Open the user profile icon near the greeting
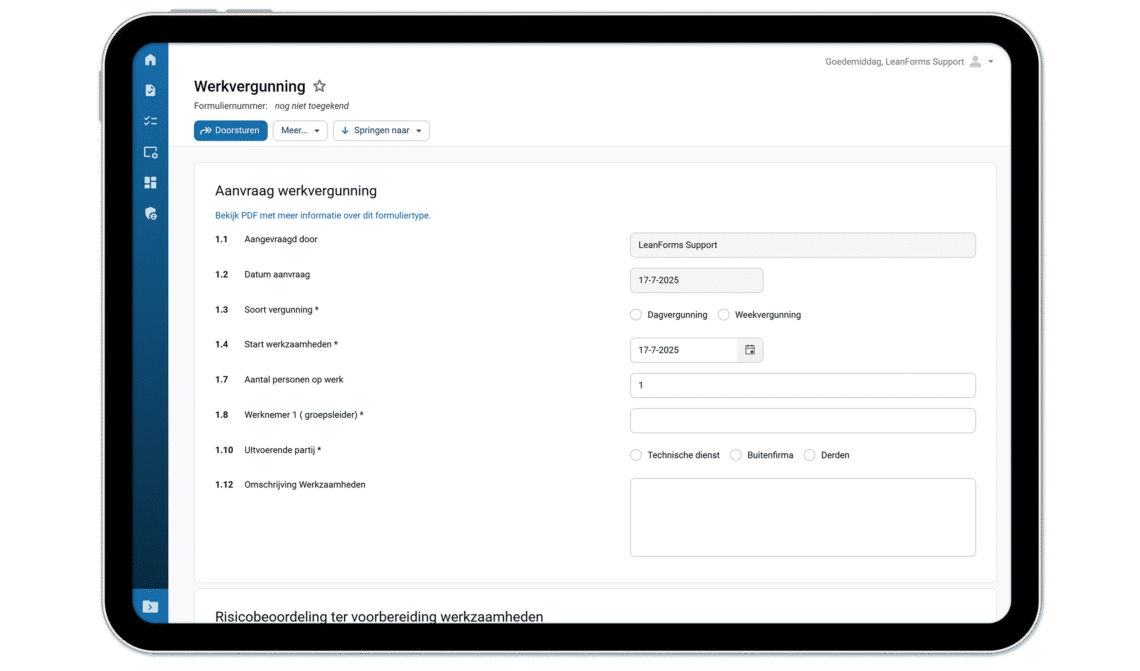1140x671 pixels. coord(974,61)
